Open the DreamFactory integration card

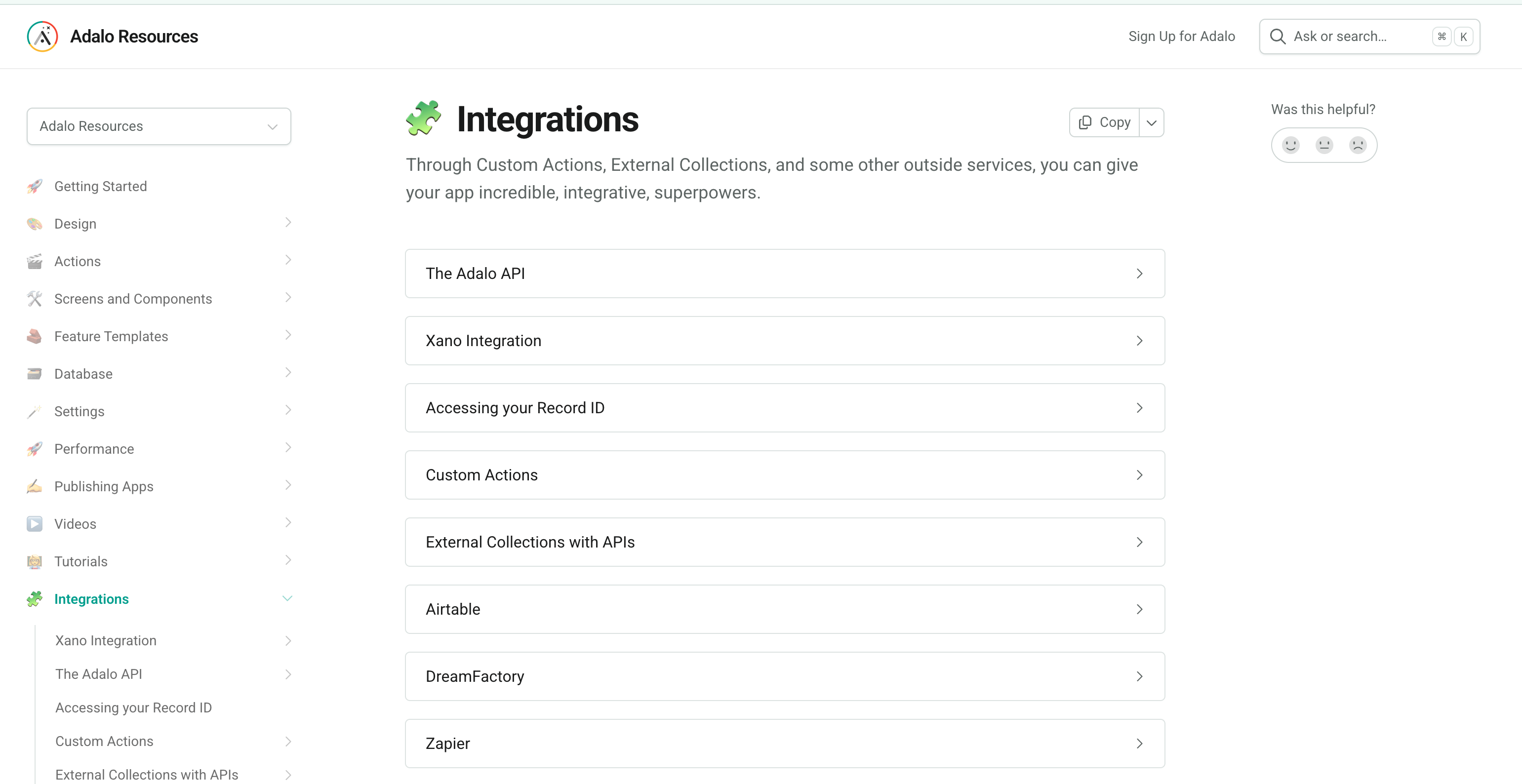785,676
